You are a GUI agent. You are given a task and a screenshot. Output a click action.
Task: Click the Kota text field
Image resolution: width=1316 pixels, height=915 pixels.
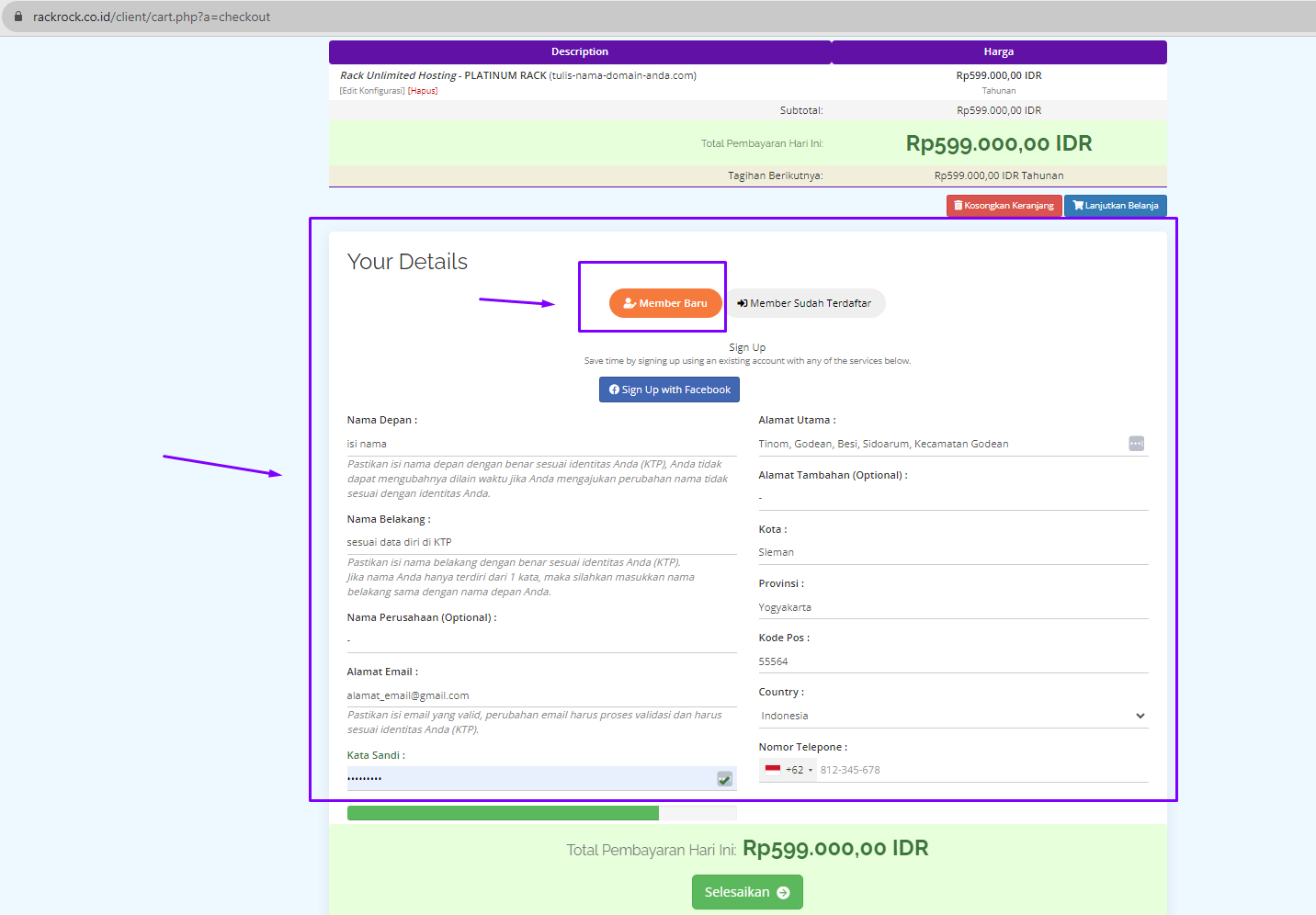coord(952,552)
